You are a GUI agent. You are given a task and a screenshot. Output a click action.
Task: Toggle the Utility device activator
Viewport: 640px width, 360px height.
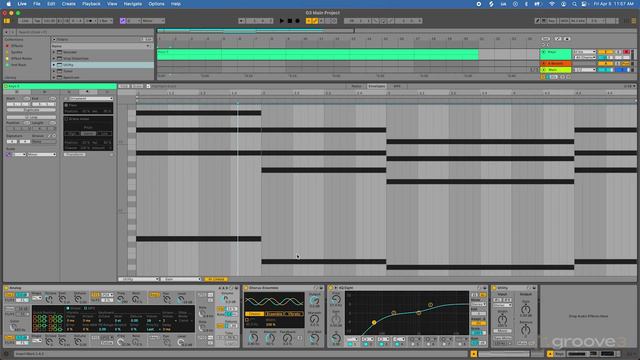[494, 288]
